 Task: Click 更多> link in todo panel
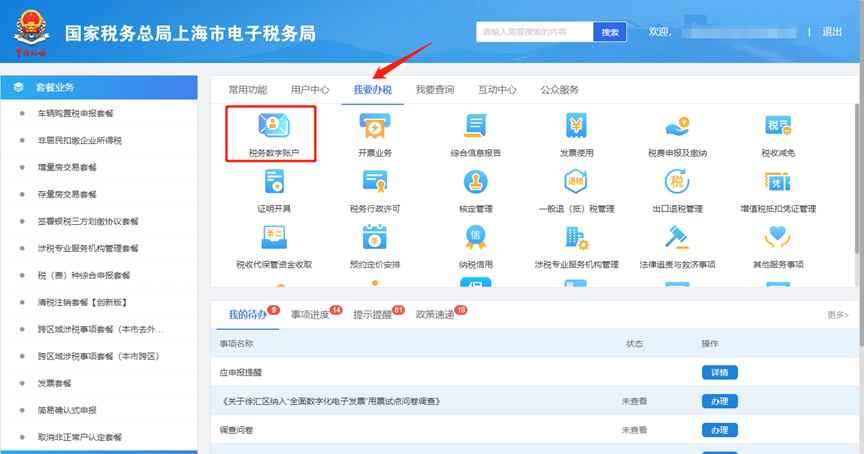(838, 315)
